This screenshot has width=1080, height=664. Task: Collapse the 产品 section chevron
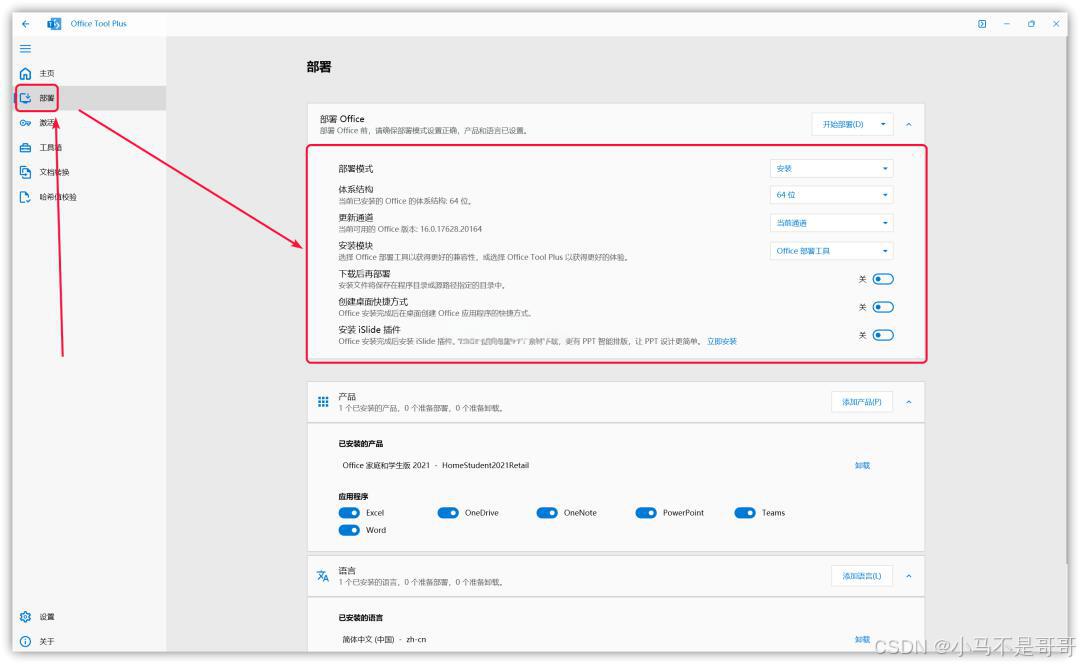pyautogui.click(x=908, y=402)
